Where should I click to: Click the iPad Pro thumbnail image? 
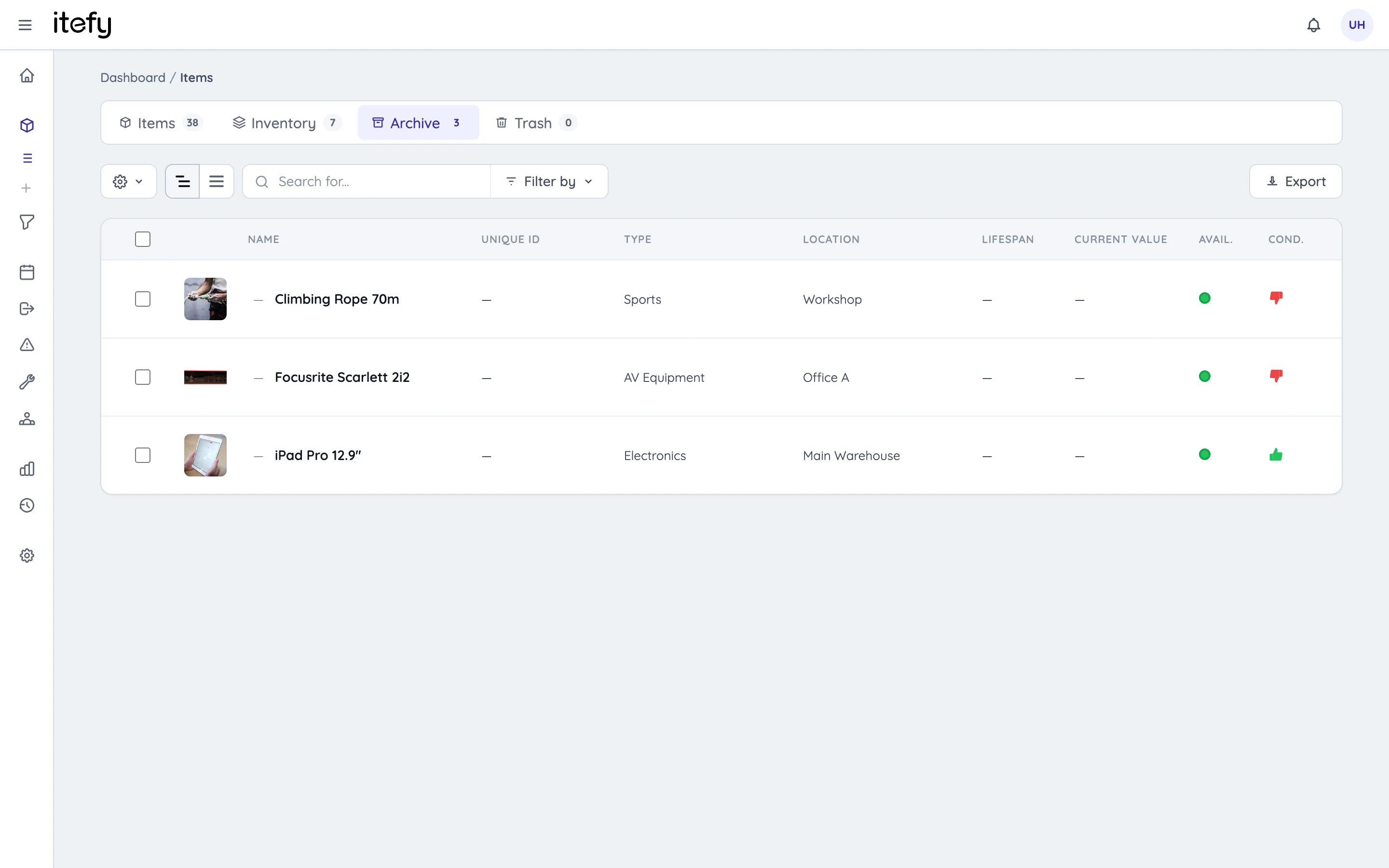point(205,455)
